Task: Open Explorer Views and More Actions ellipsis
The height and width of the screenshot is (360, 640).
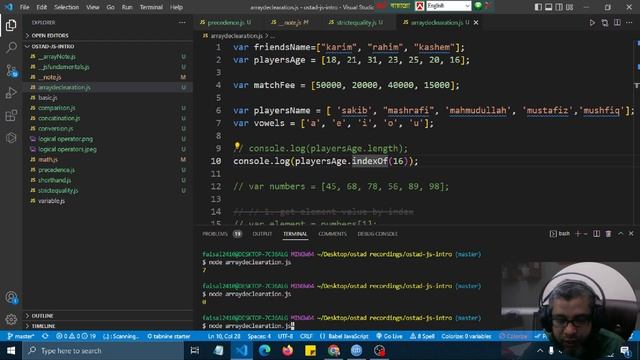Action: coord(182,23)
